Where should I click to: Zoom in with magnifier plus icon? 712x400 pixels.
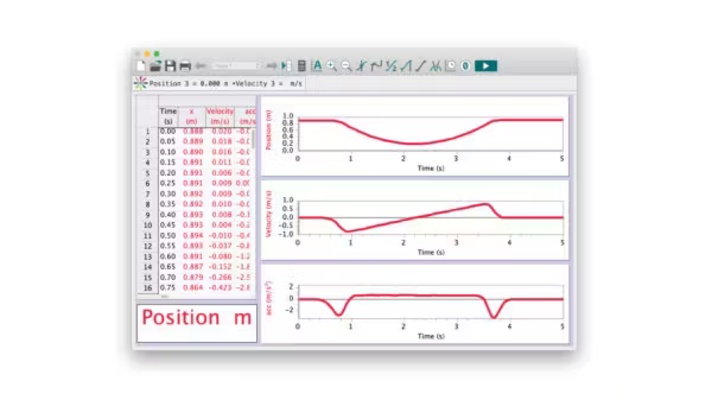pos(331,66)
